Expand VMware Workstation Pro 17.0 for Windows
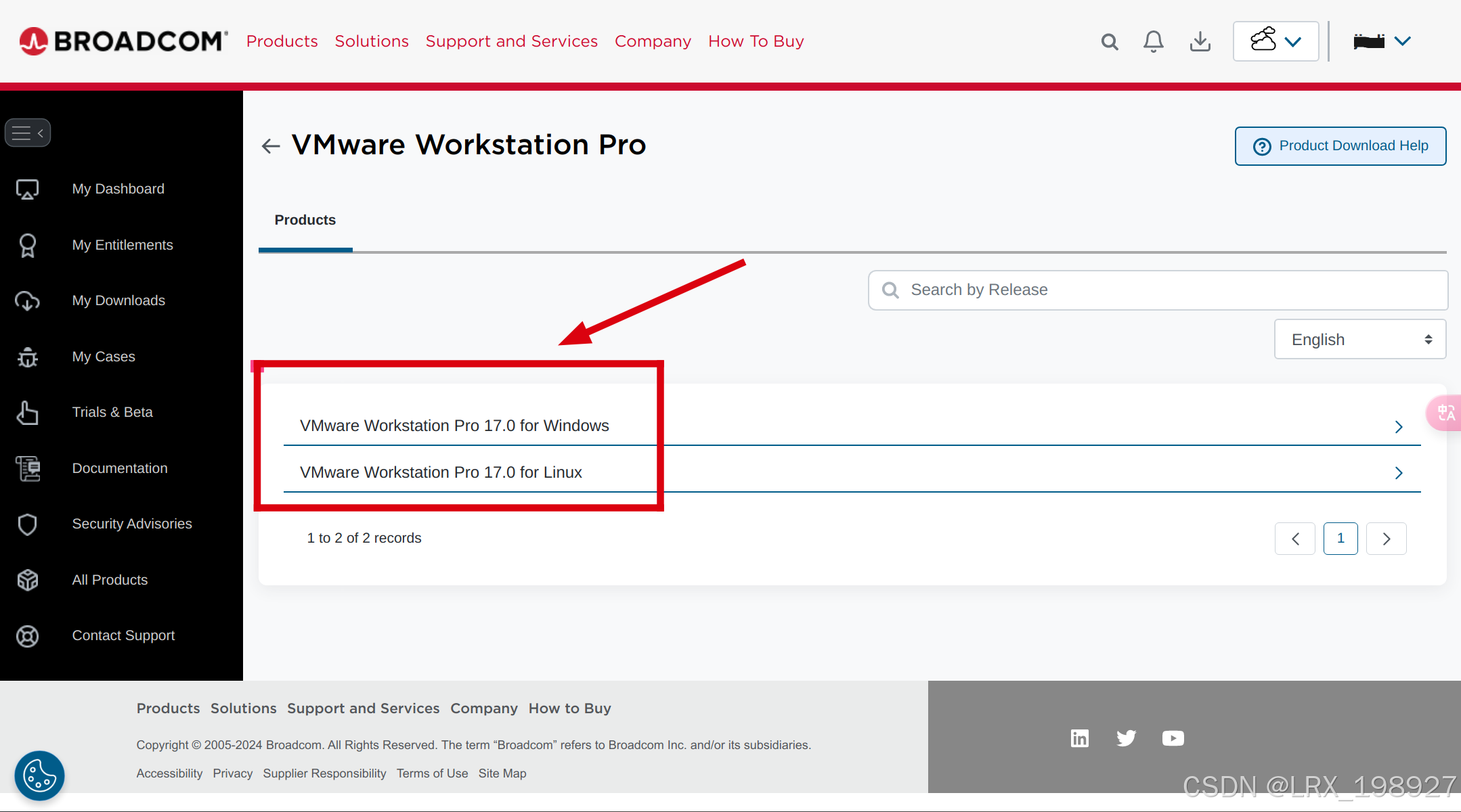 454,426
